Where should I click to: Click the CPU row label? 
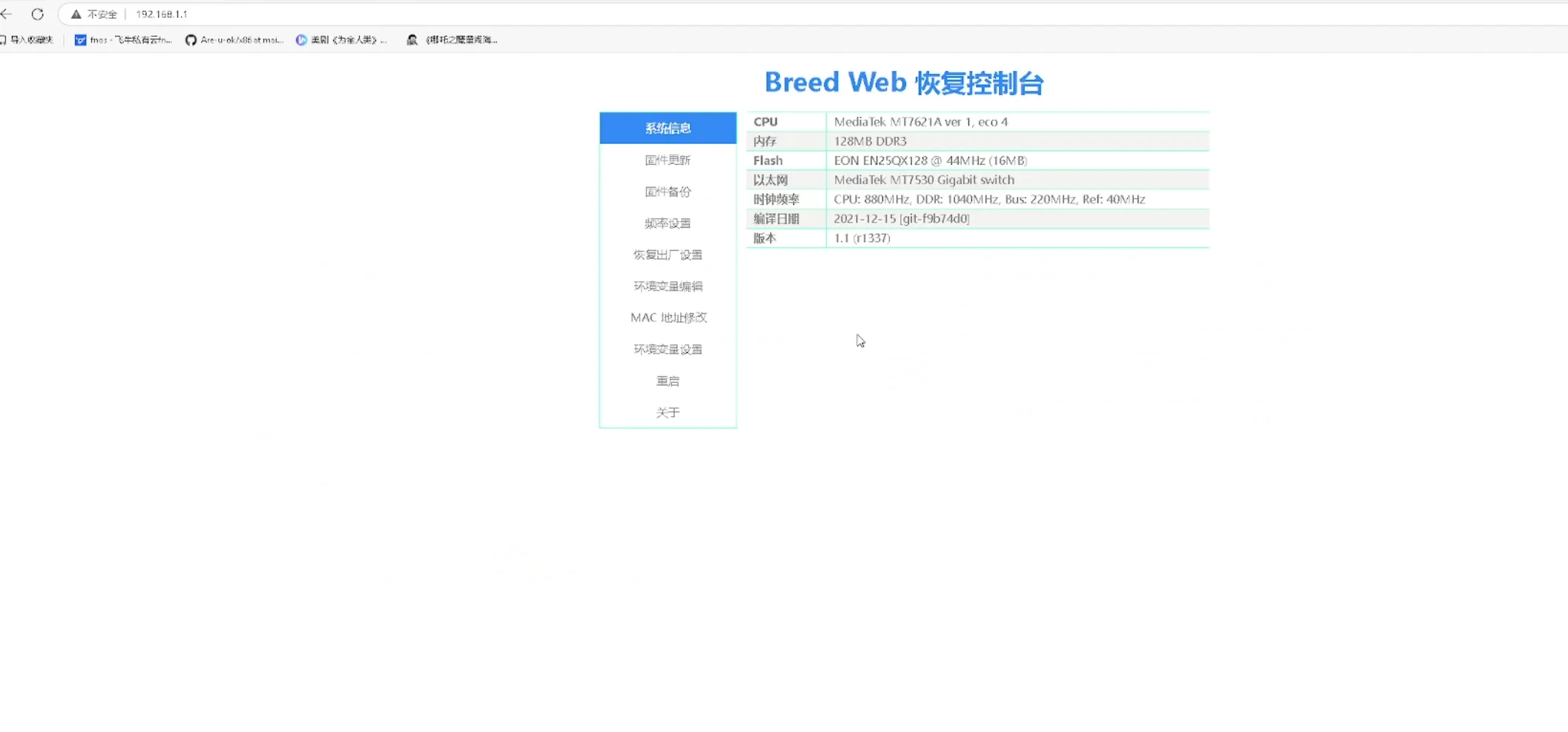pos(766,122)
